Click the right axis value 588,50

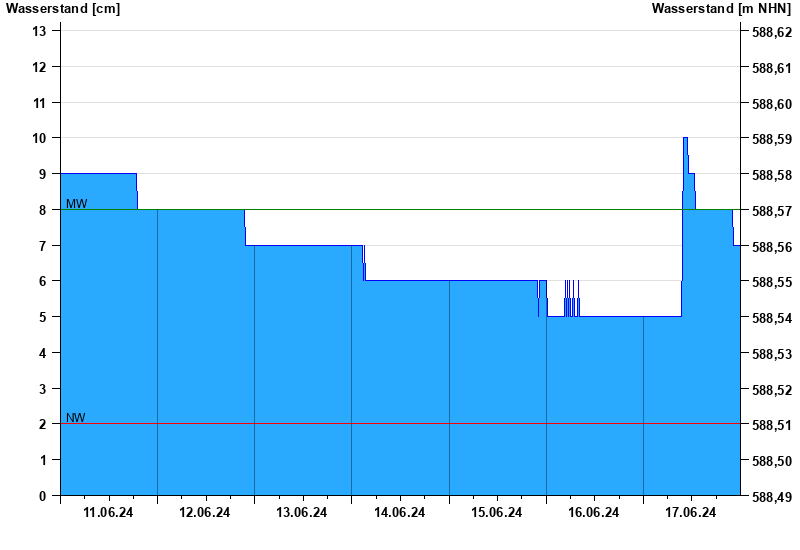(x=772, y=461)
